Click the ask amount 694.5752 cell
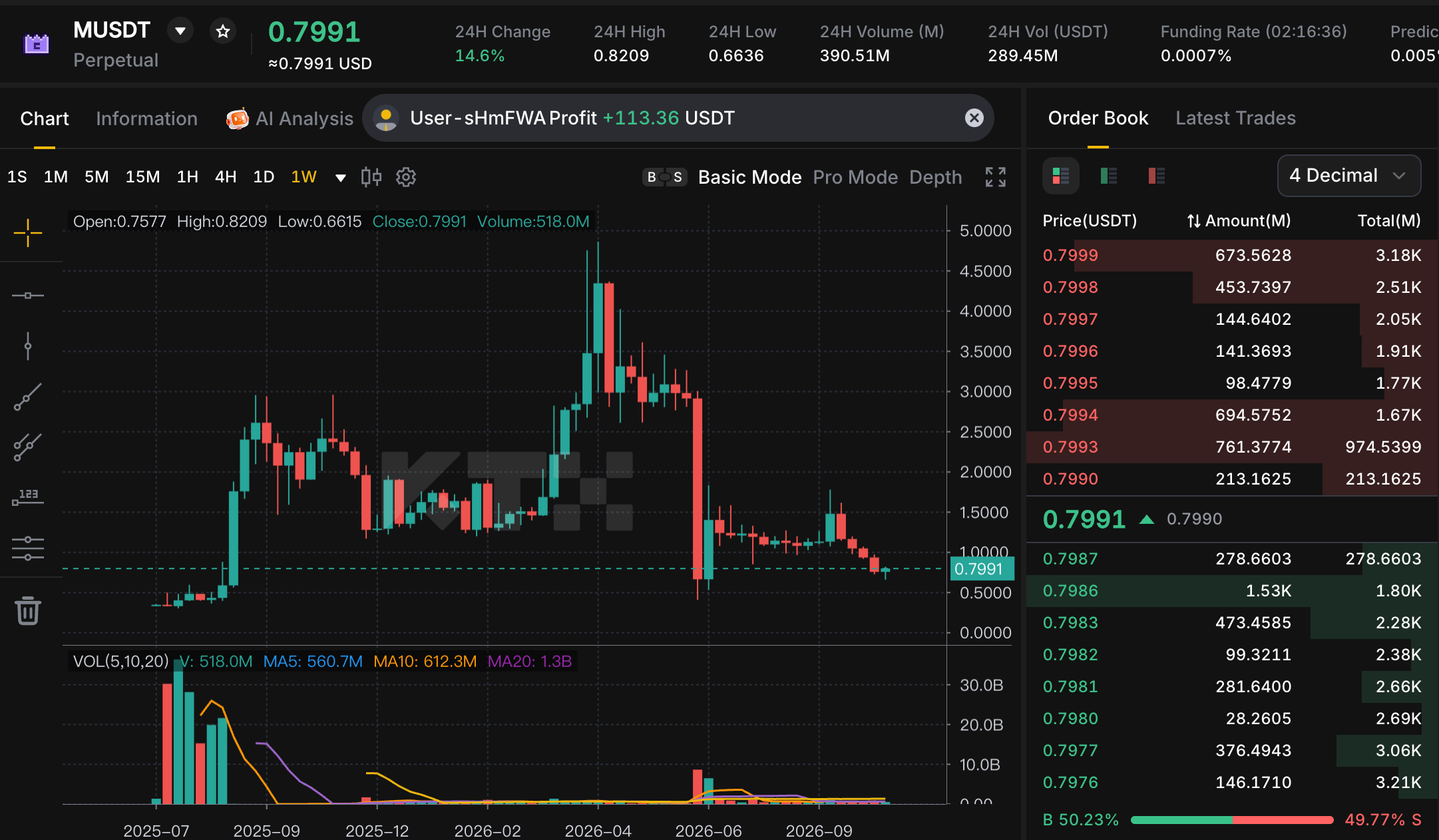The width and height of the screenshot is (1439, 840). point(1253,415)
